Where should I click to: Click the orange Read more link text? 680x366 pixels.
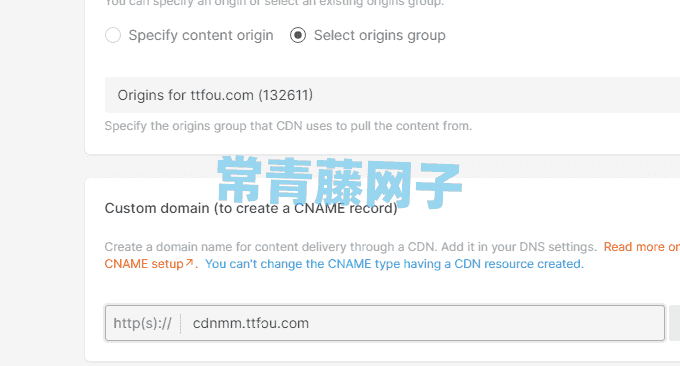(x=641, y=247)
